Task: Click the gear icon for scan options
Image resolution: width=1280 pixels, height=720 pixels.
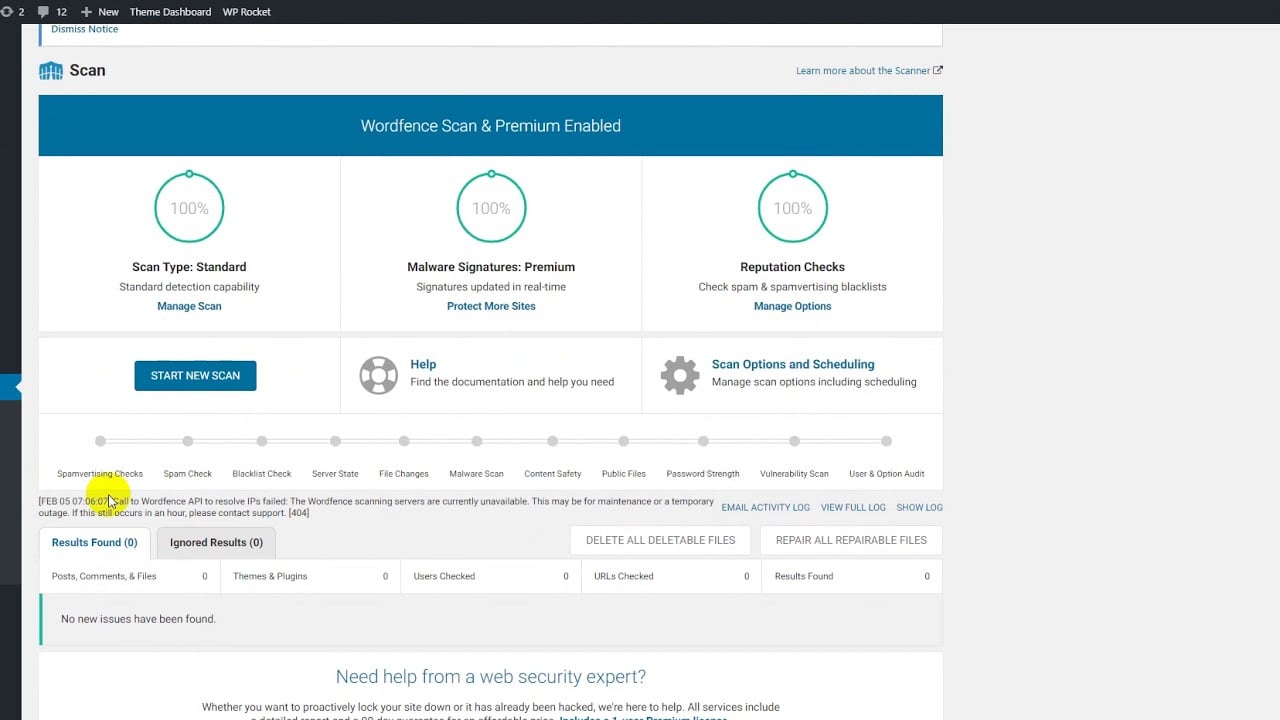Action: point(680,375)
